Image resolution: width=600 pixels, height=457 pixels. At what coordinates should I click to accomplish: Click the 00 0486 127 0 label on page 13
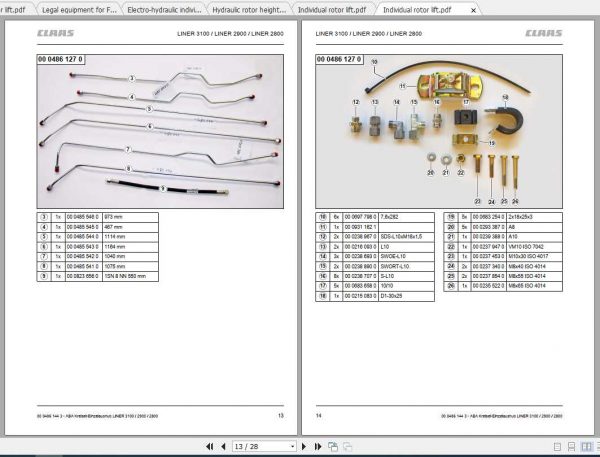(60, 59)
